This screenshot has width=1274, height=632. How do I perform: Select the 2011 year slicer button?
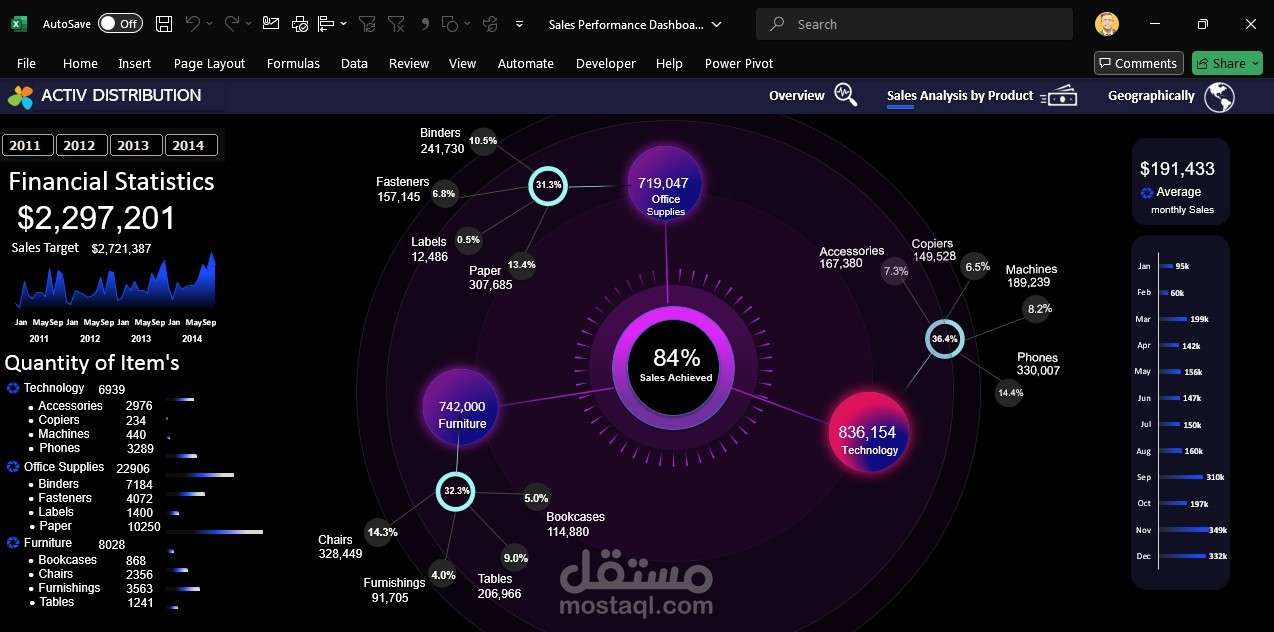coord(26,145)
